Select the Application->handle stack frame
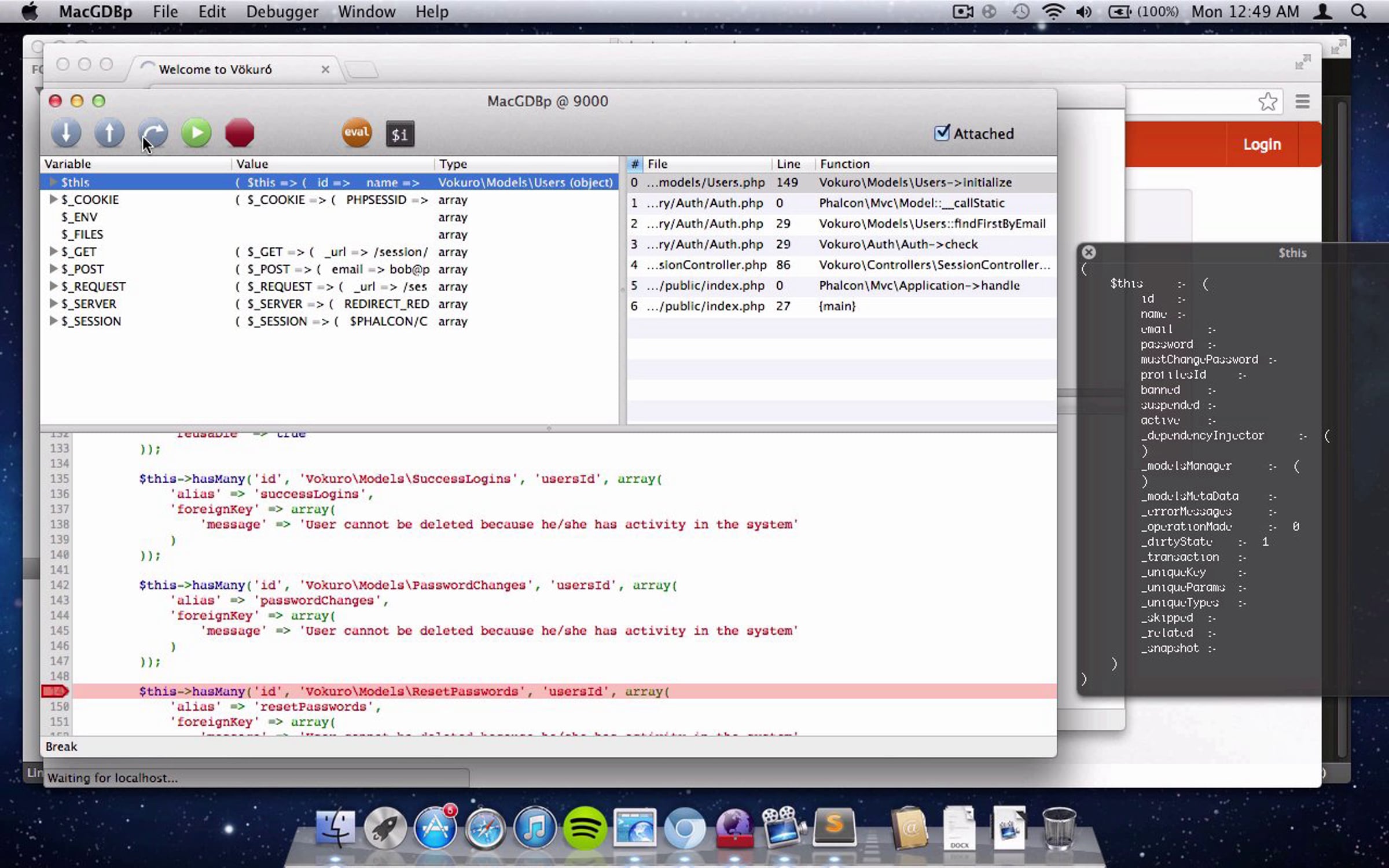Viewport: 1389px width, 868px height. 842,285
